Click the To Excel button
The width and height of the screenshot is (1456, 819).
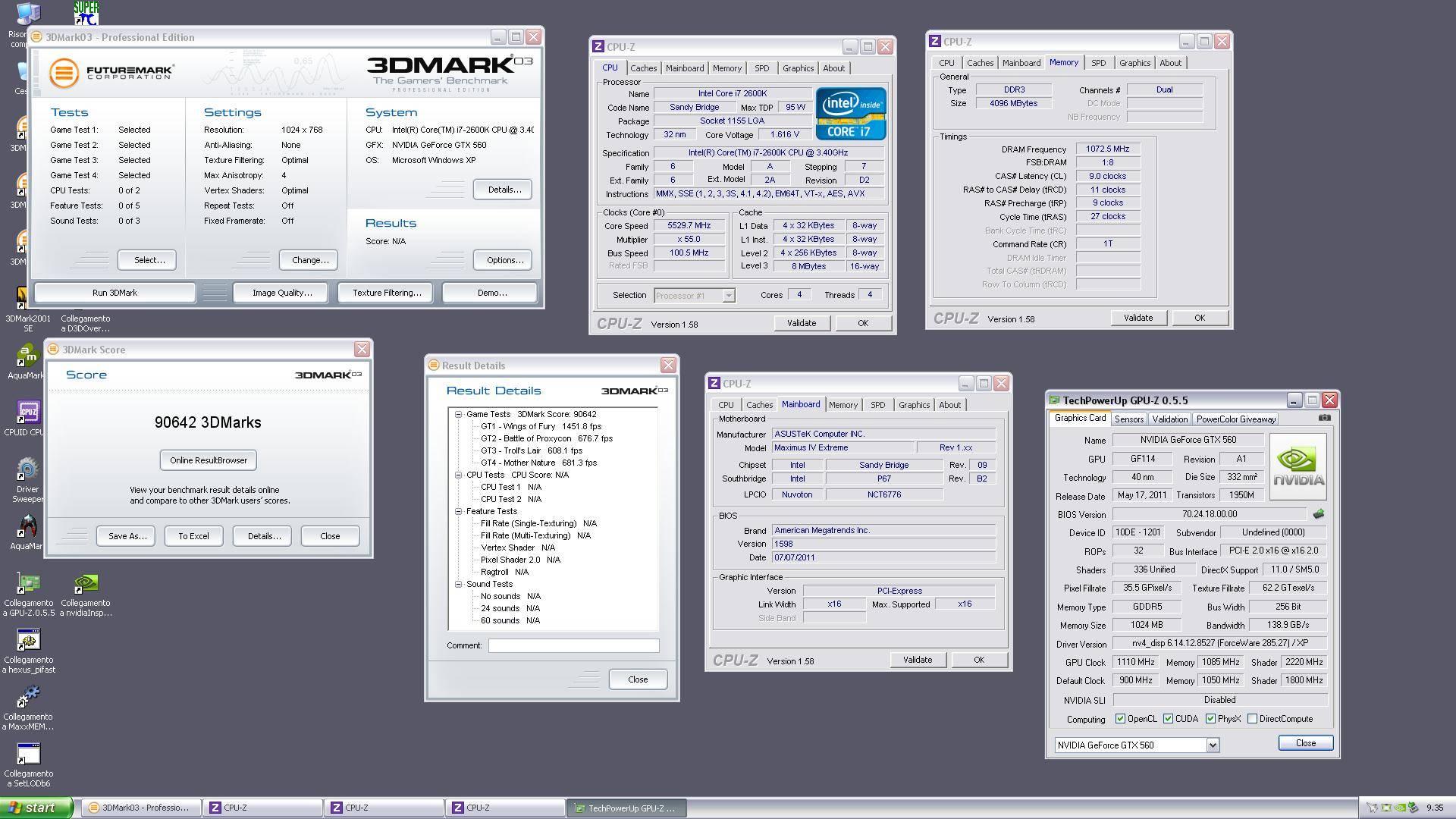point(193,536)
